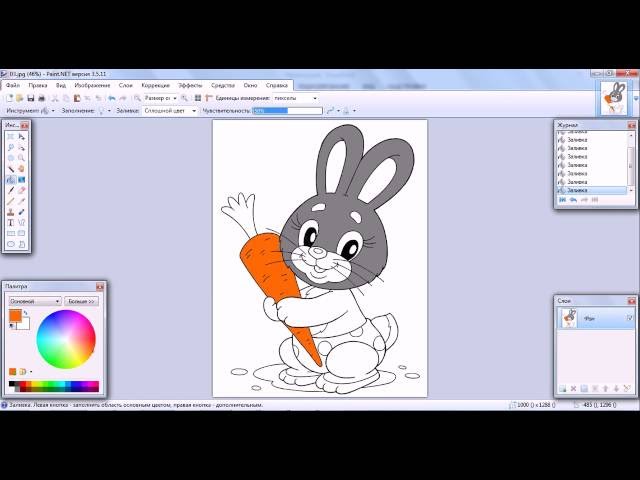Toggle the pixel grid icon
Image resolution: width=640 pixels, height=480 pixels.
click(198, 98)
